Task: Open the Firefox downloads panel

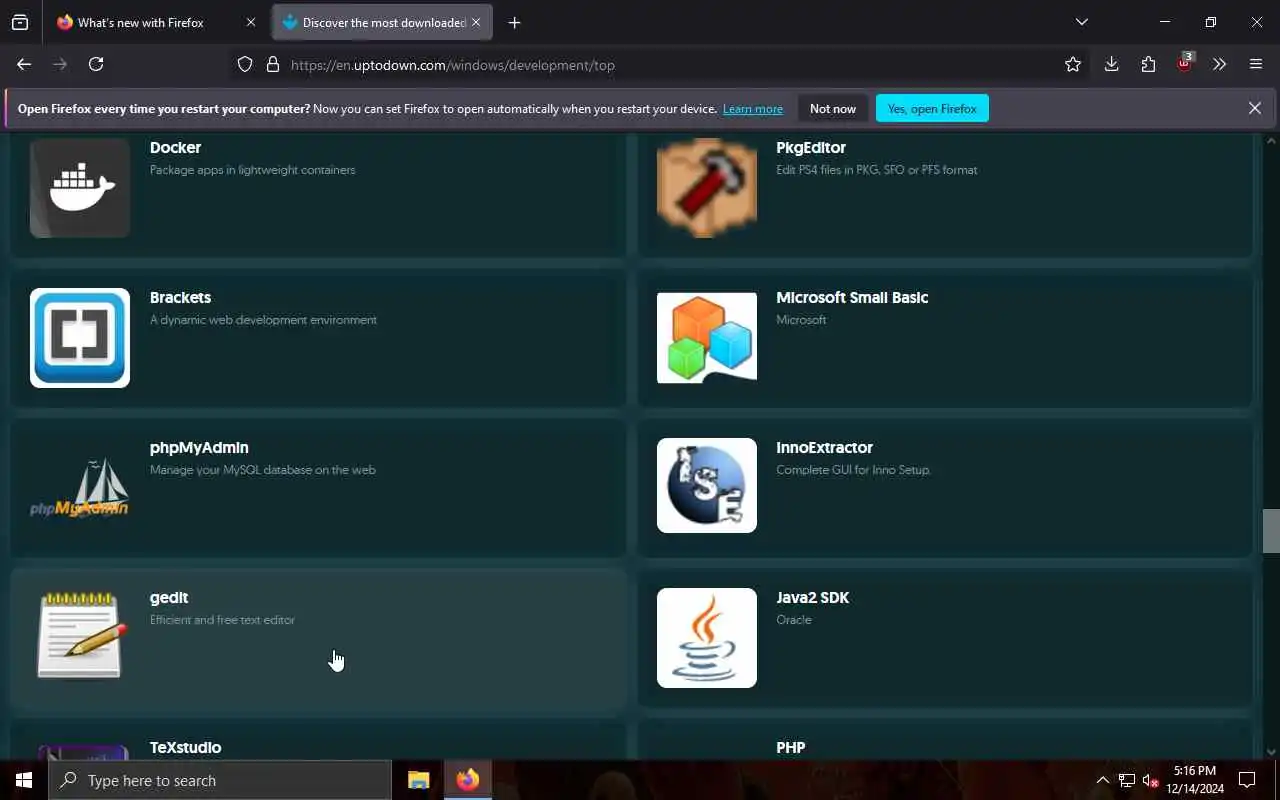Action: tap(1111, 64)
